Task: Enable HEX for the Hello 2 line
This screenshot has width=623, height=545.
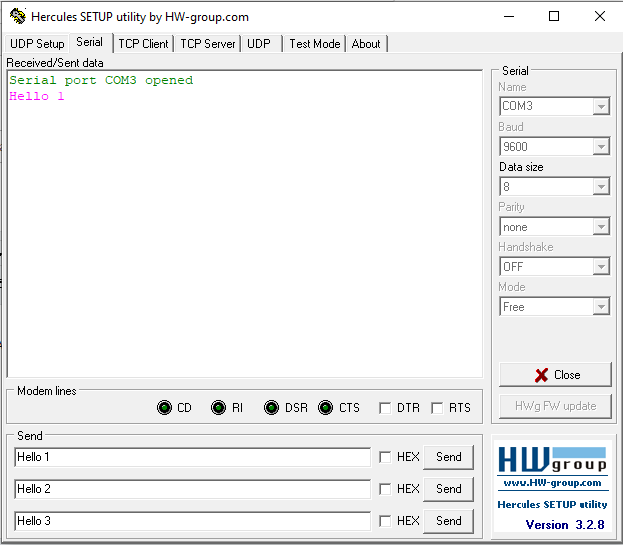Action: (385, 489)
